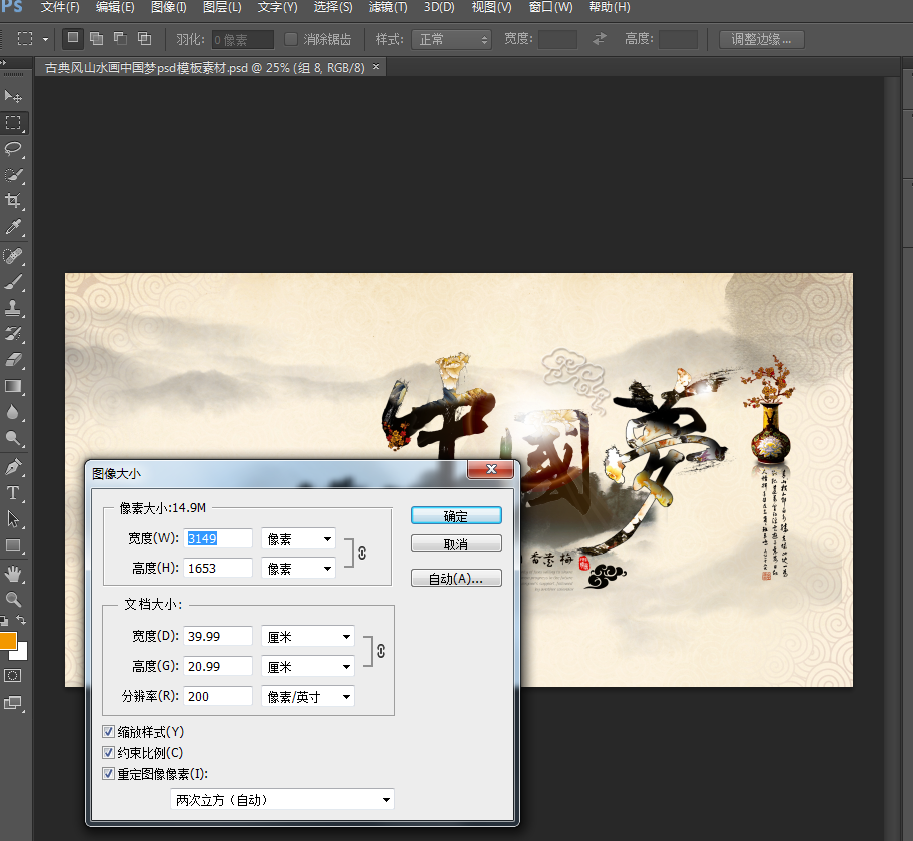Open the document height 厘米 dropdown
The height and width of the screenshot is (841, 913).
(x=308, y=666)
